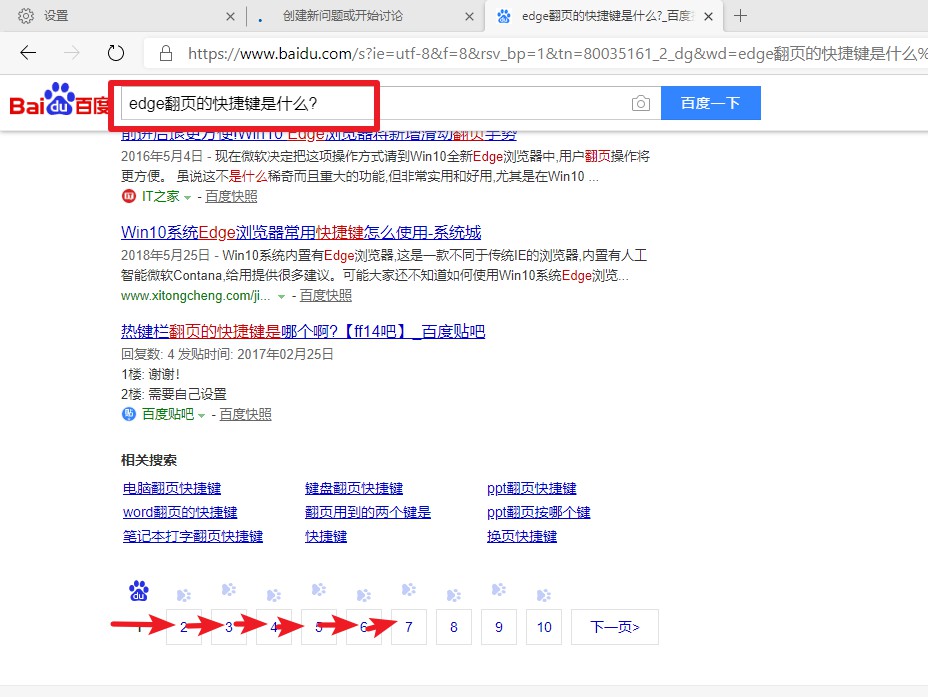Switch to the 设置 tab
This screenshot has width=928, height=697.
pyautogui.click(x=121, y=16)
